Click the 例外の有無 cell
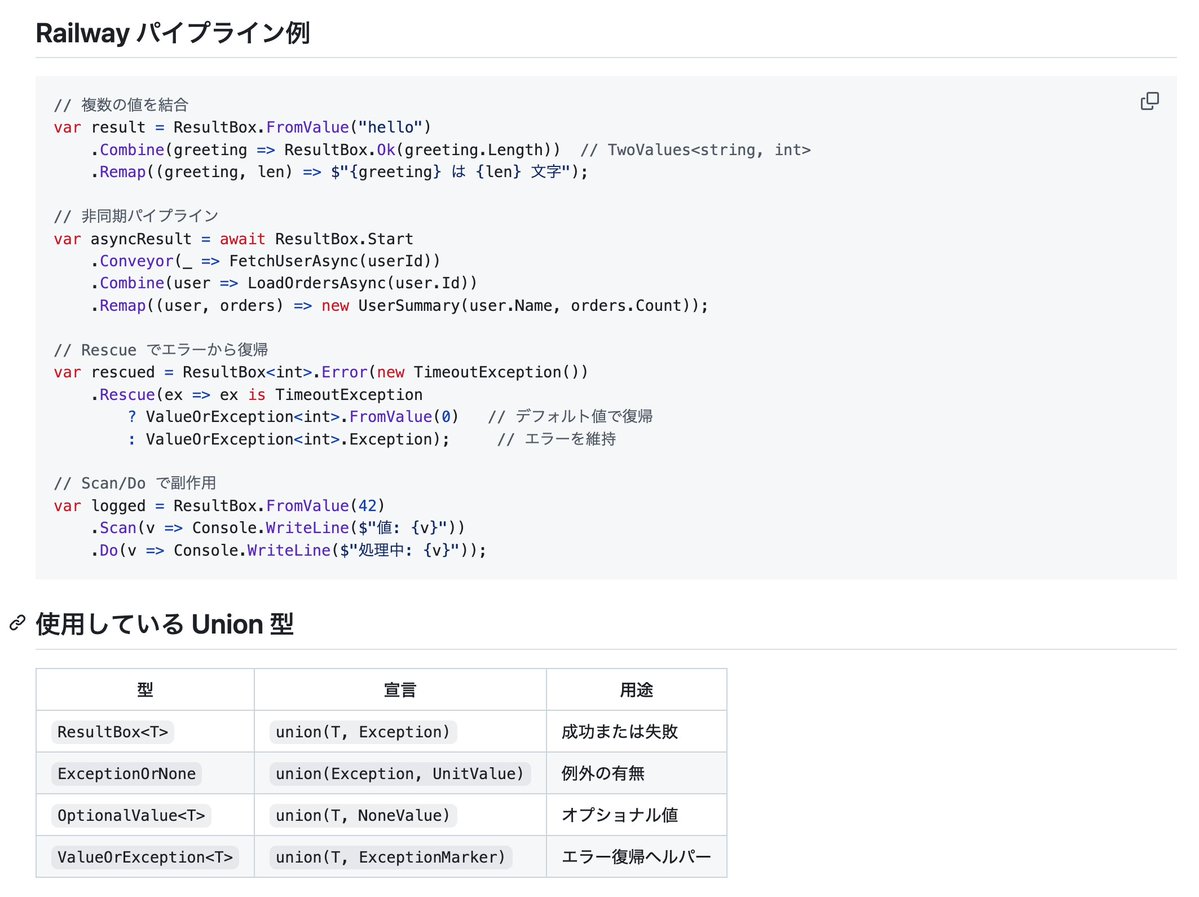The height and width of the screenshot is (897, 1199). [636, 773]
